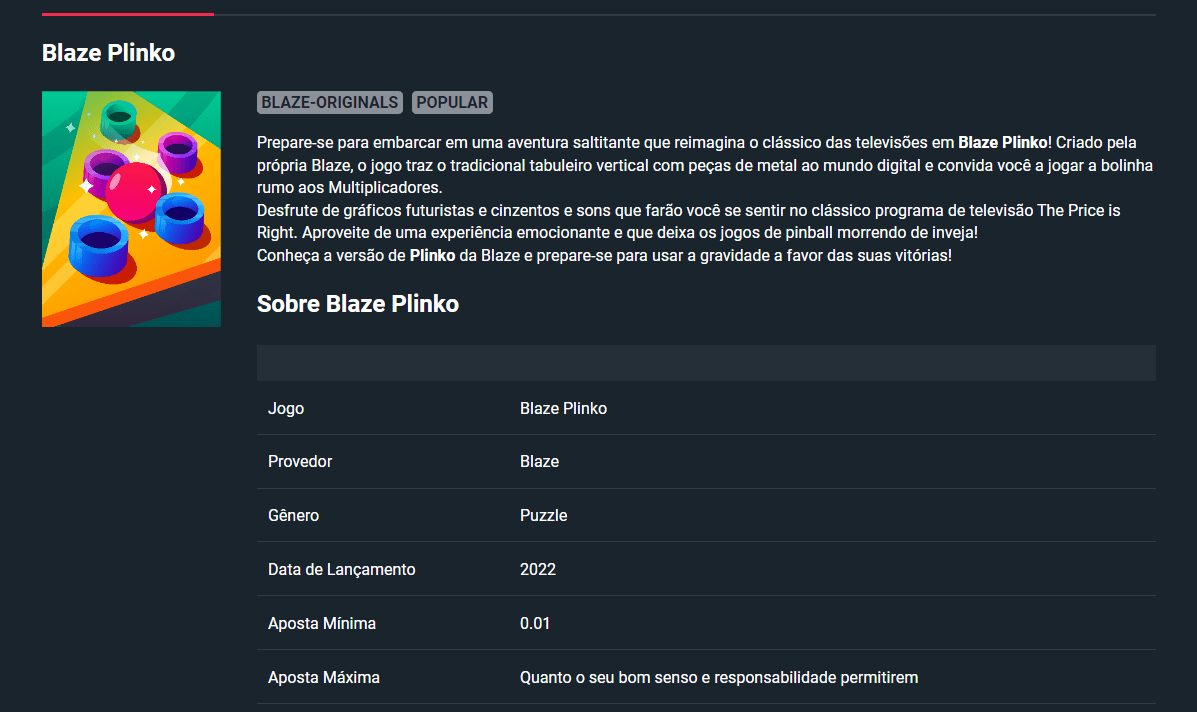This screenshot has height=712, width=1197.
Task: Click the empty table header bar
Action: pyautogui.click(x=706, y=362)
